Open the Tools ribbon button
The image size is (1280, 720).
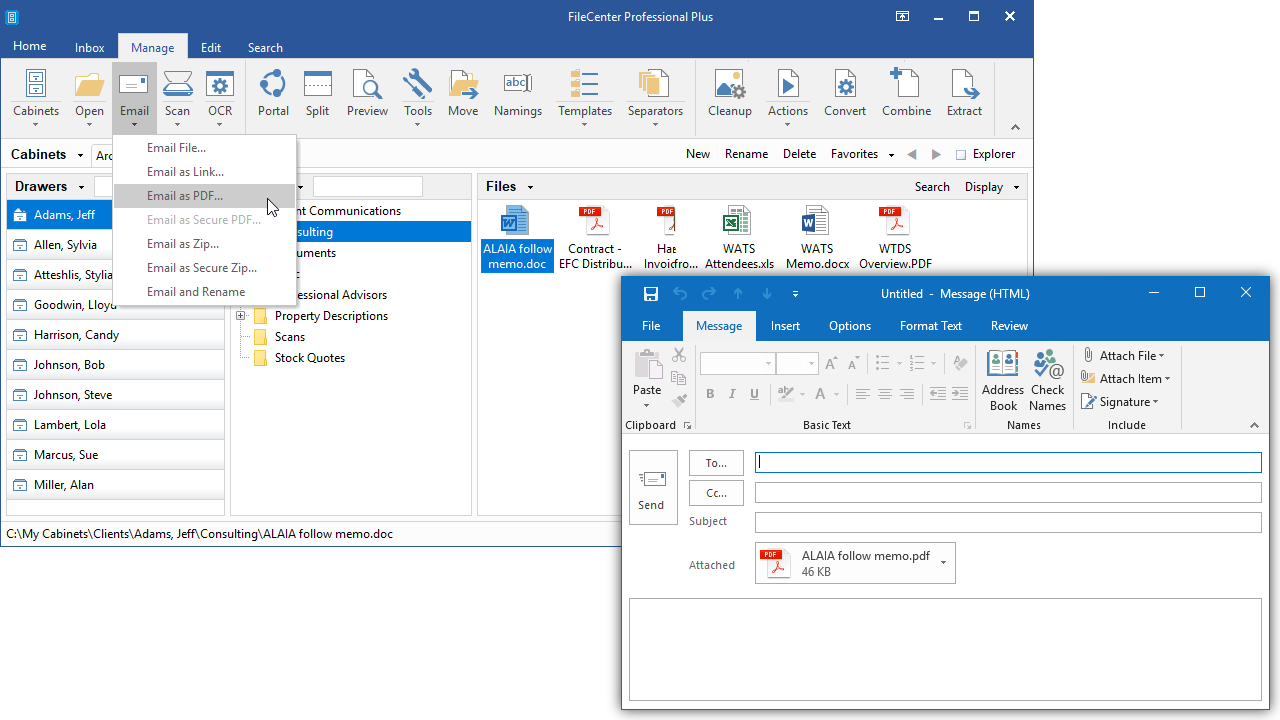(x=418, y=95)
